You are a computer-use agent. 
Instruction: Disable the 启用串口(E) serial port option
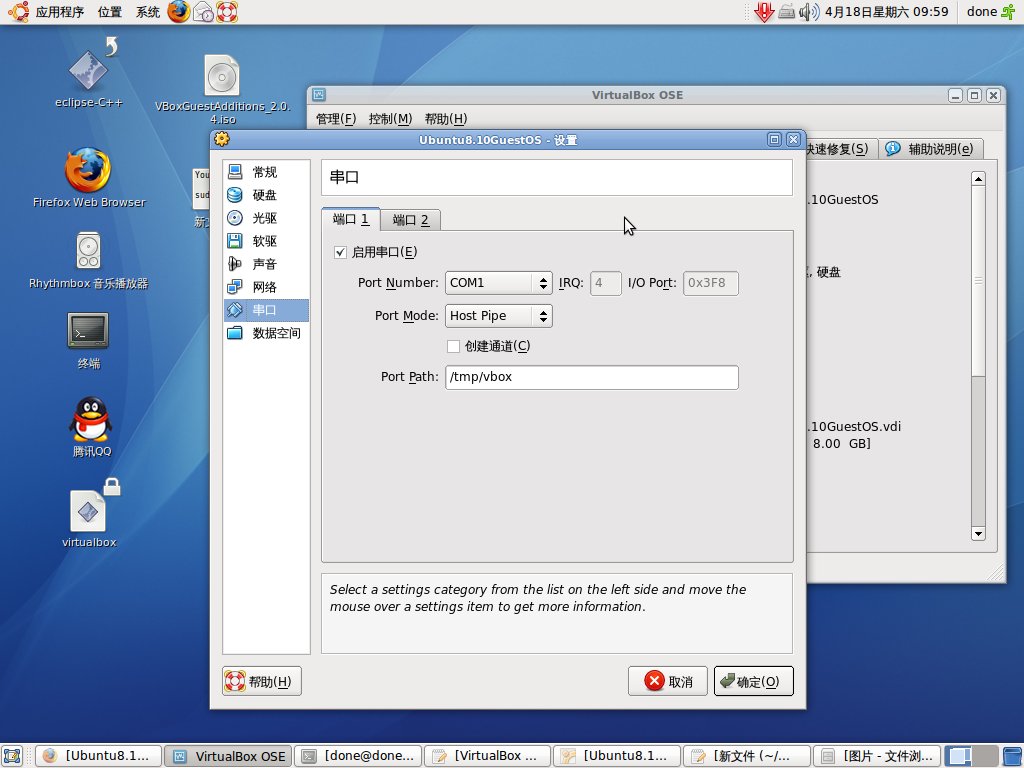341,252
